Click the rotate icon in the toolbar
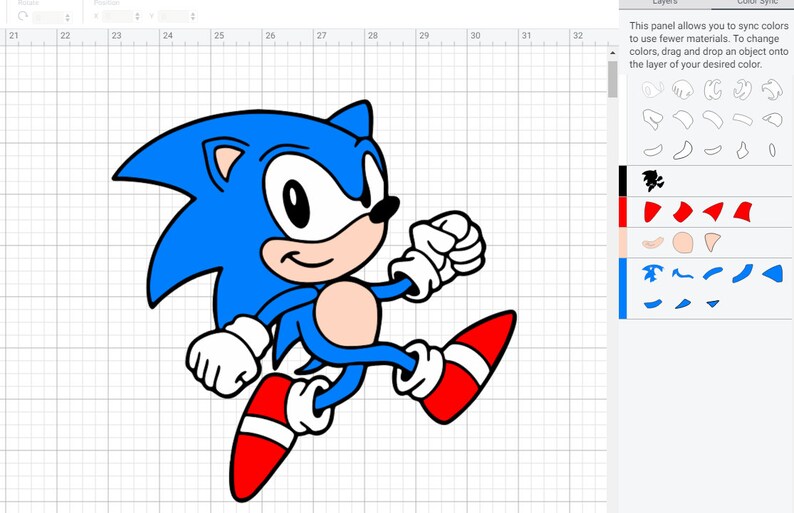 [23, 16]
